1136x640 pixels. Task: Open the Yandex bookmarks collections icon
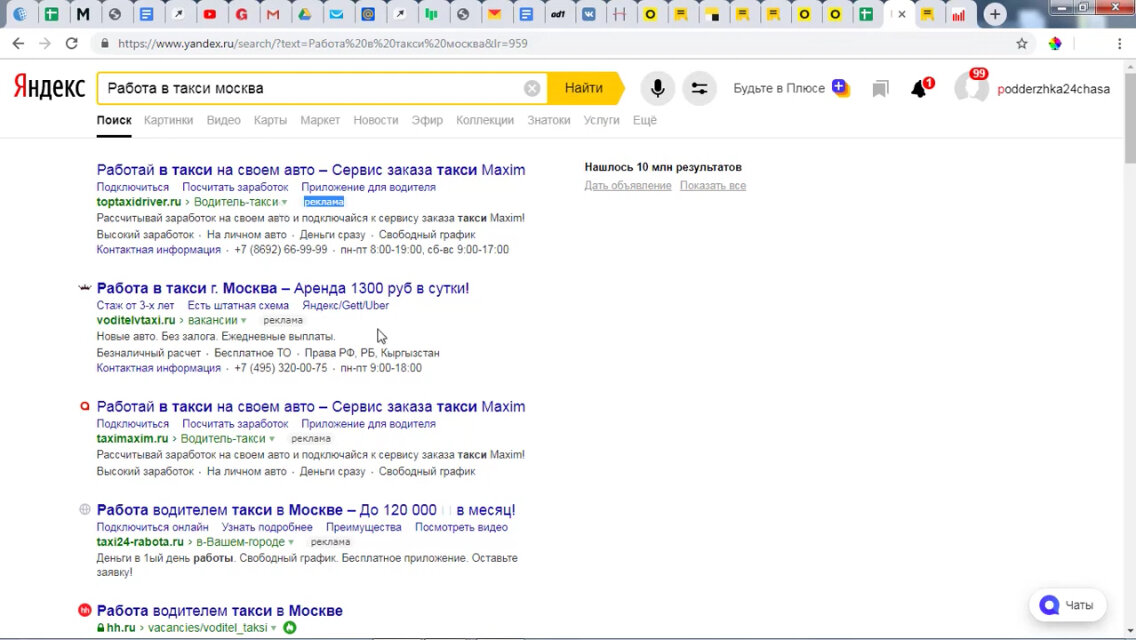[x=880, y=89]
